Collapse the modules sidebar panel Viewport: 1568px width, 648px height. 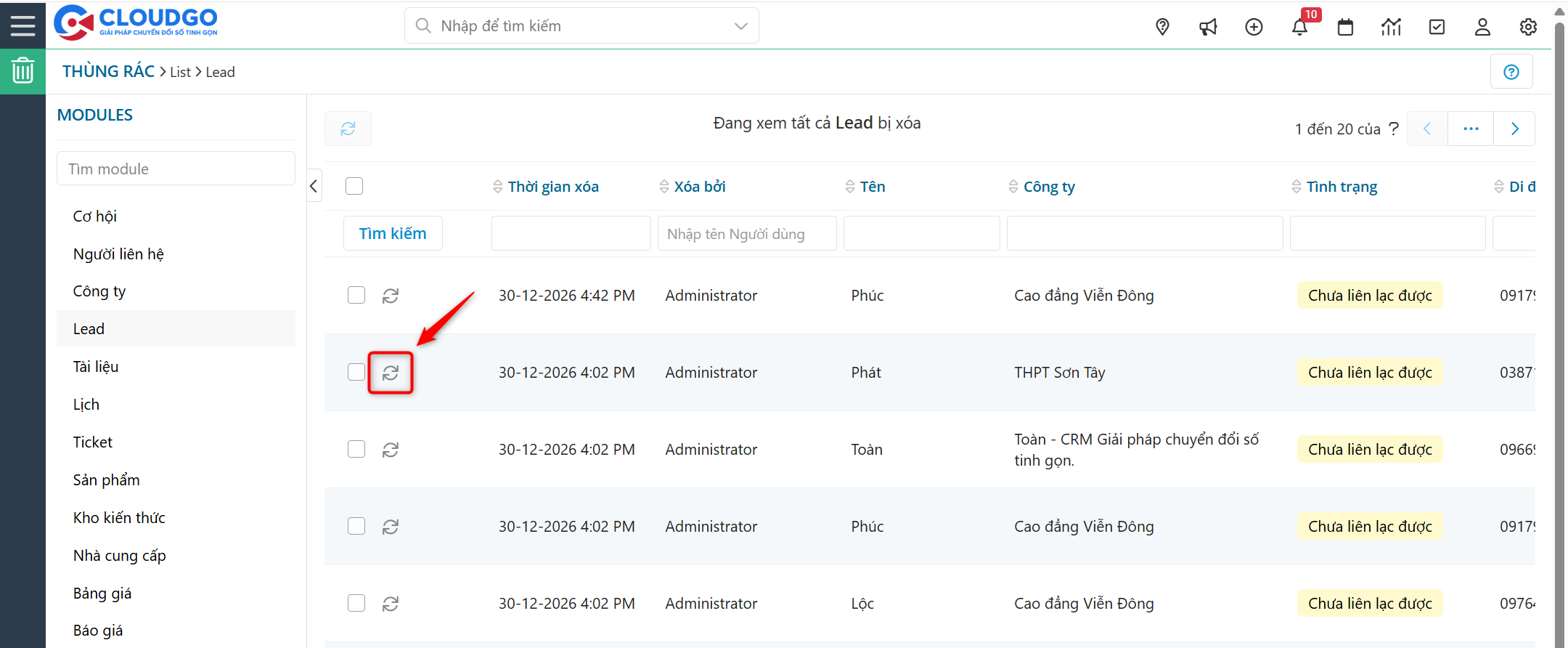tap(314, 186)
